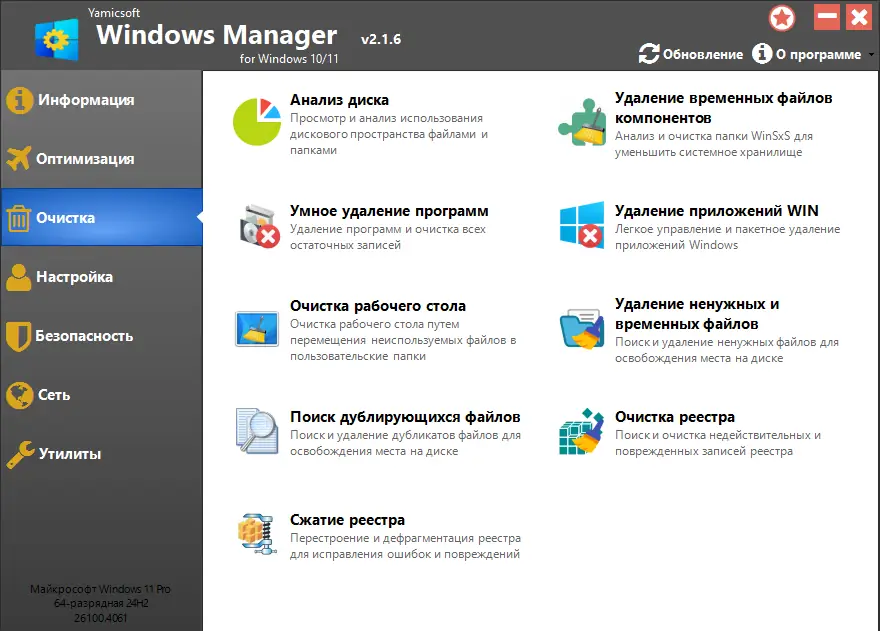
Task: Click the Оптимизация airplane icon
Action: [19, 158]
